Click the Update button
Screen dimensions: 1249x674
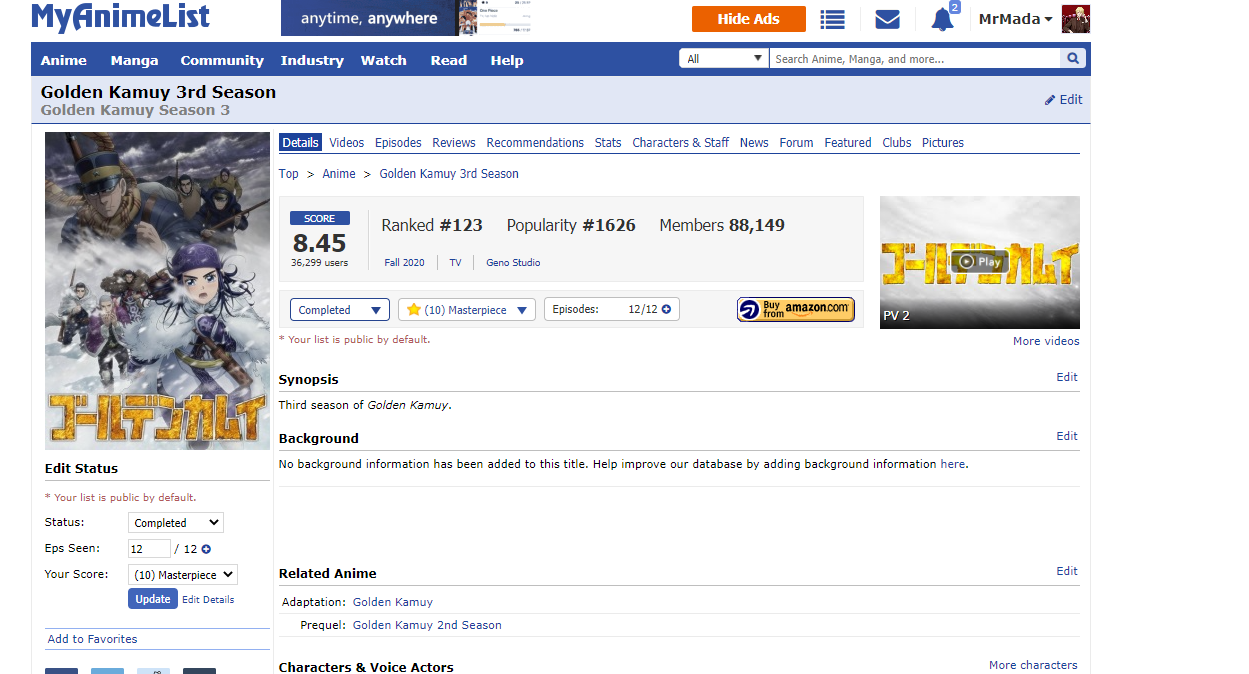point(153,599)
